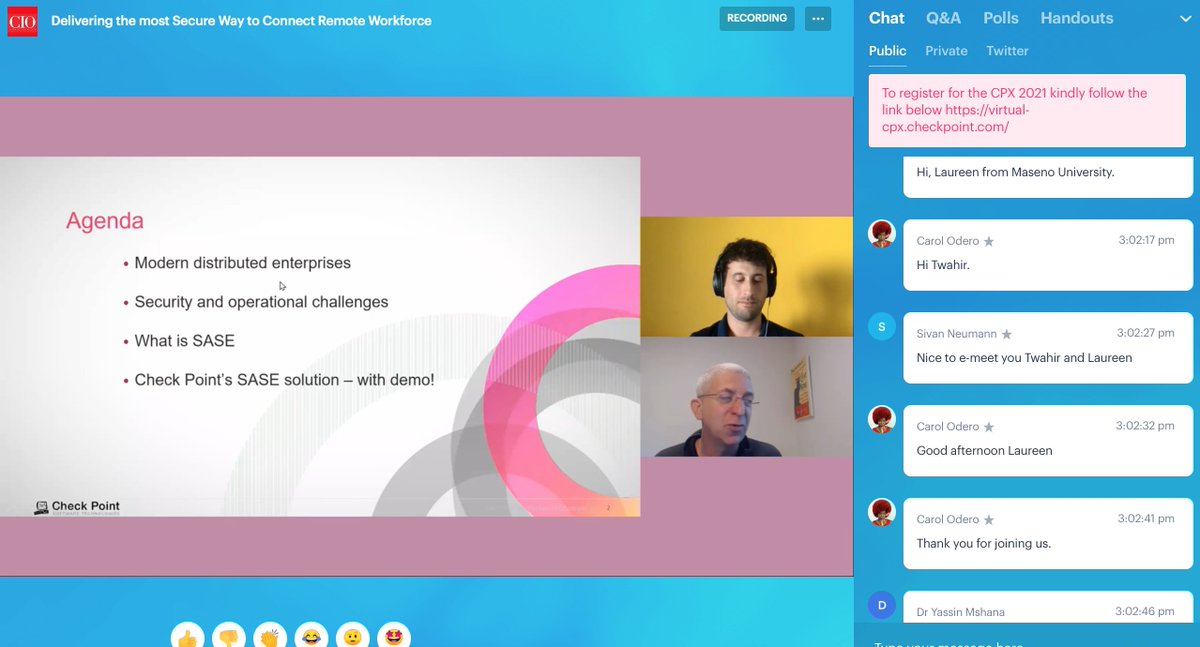Send a star-eyes emoji reaction
Screen dimensions: 1200x647
[x=394, y=635]
